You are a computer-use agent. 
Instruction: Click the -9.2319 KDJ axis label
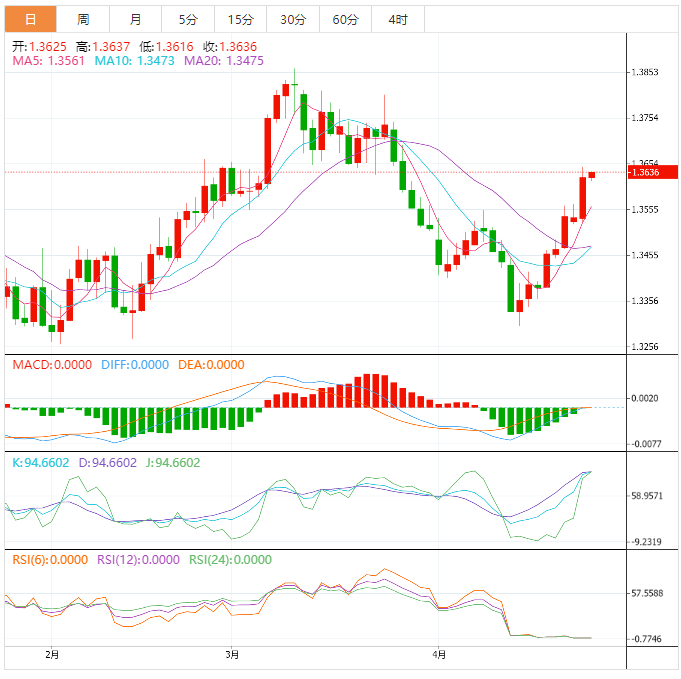click(646, 542)
